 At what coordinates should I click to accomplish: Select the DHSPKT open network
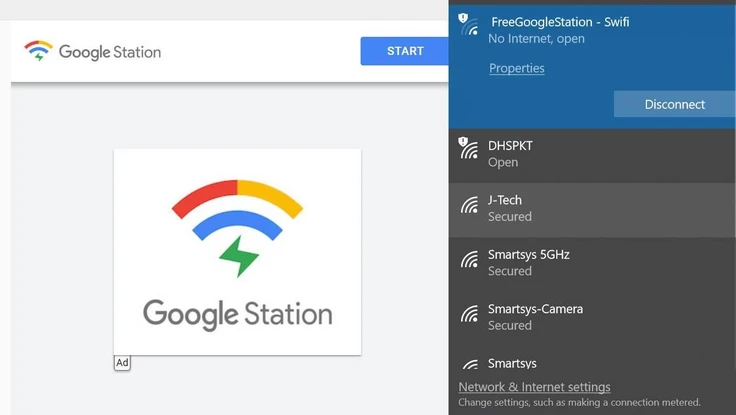pos(592,155)
